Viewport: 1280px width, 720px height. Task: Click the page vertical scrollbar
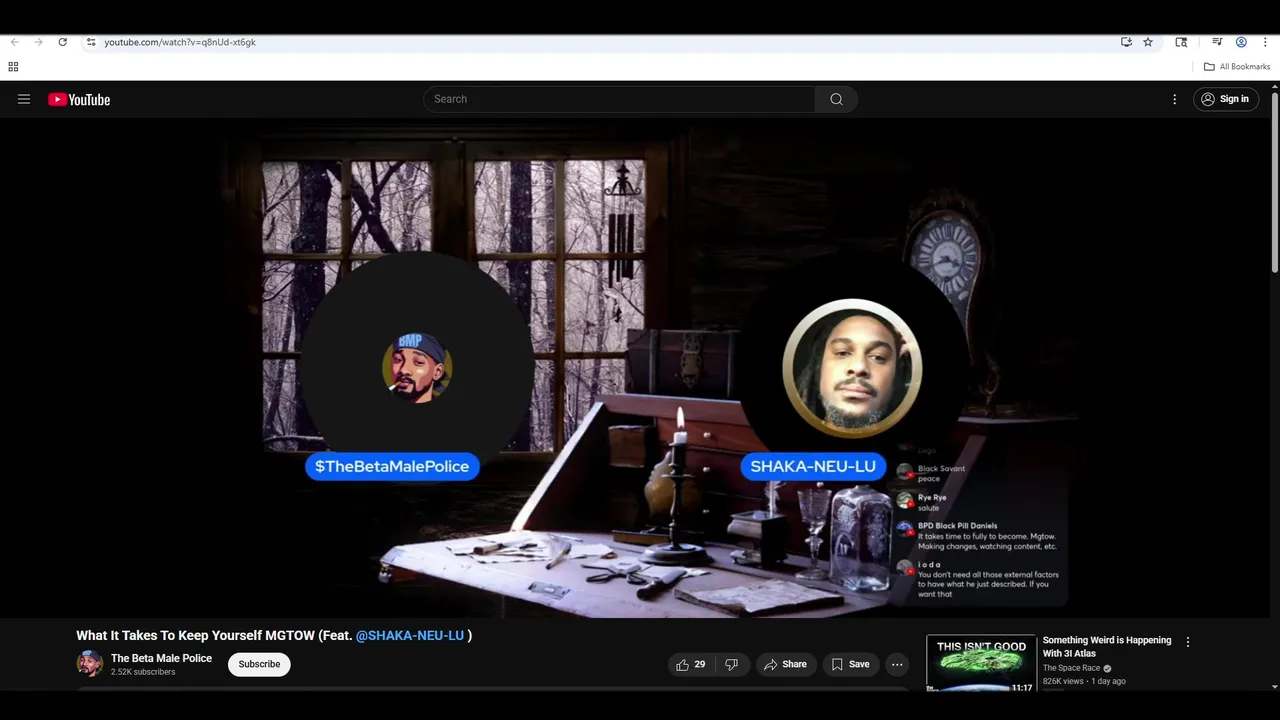1275,182
